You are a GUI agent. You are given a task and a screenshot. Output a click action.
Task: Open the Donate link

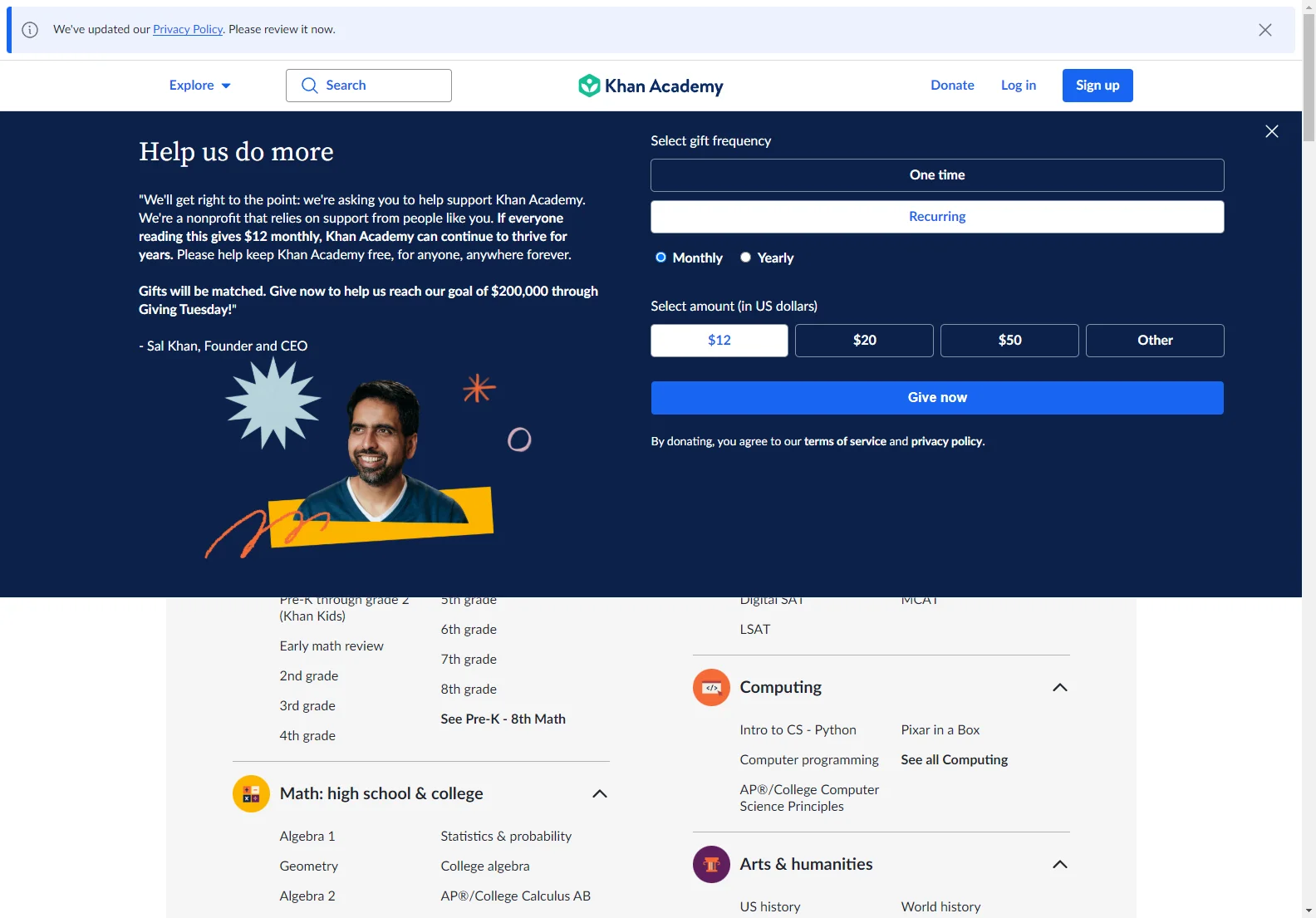pyautogui.click(x=952, y=86)
